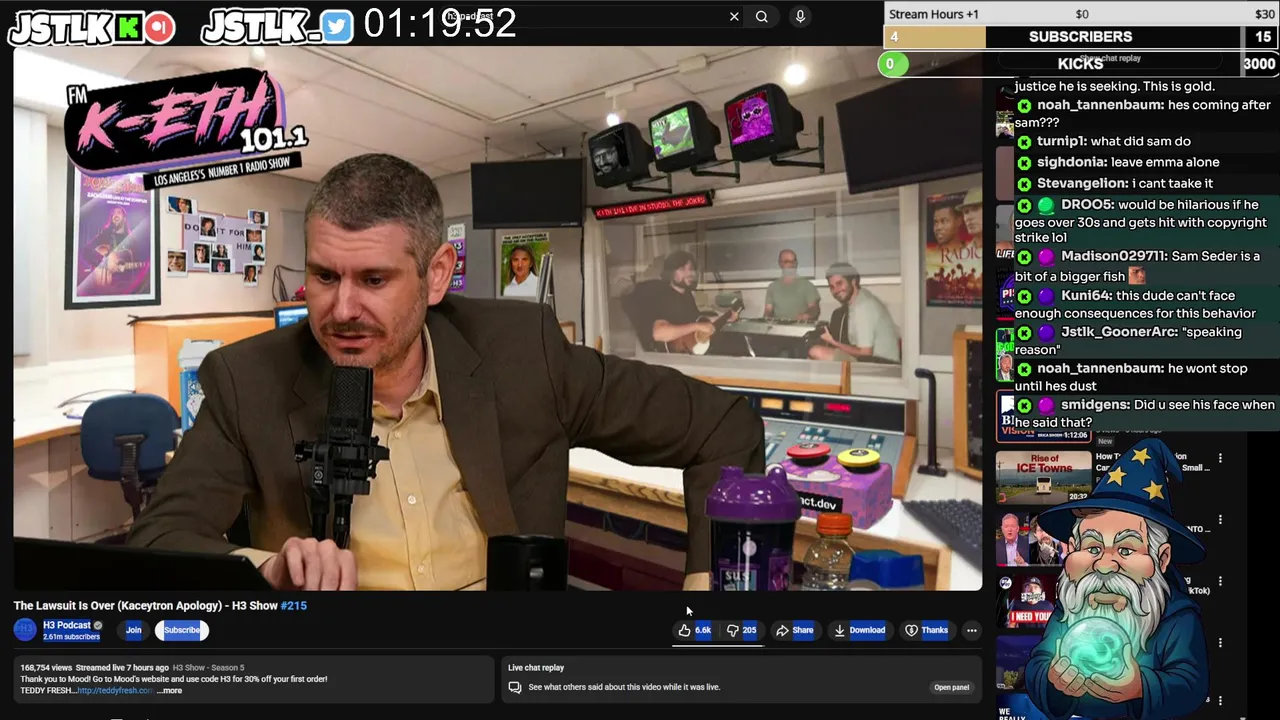The image size is (1280, 720).
Task: Click smidgens' purple badge
Action: click(x=1045, y=405)
